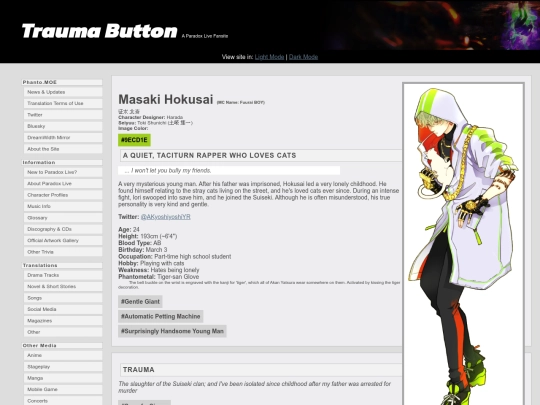Click the Phantometal: Tiger-san Glove line
The width and height of the screenshot is (540, 405).
click(x=159, y=277)
